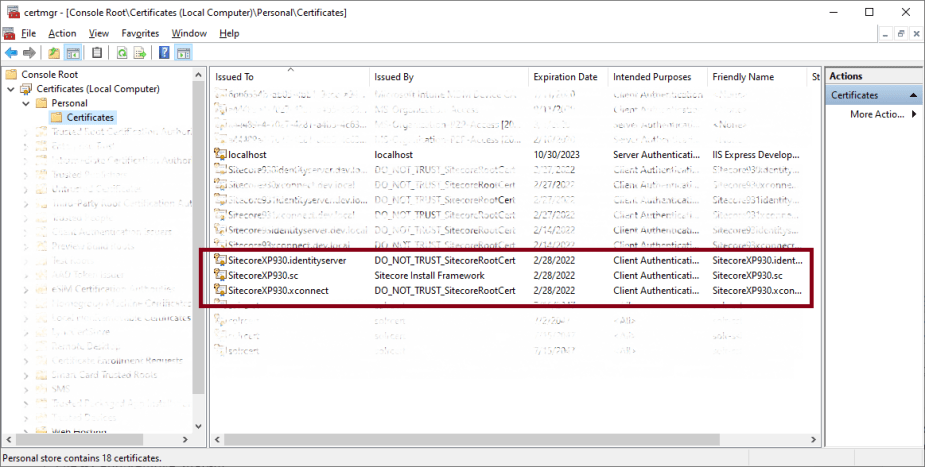Click the IIS Express Develop... friendly name cell
Image resolution: width=925 pixels, height=467 pixels.
tap(756, 154)
